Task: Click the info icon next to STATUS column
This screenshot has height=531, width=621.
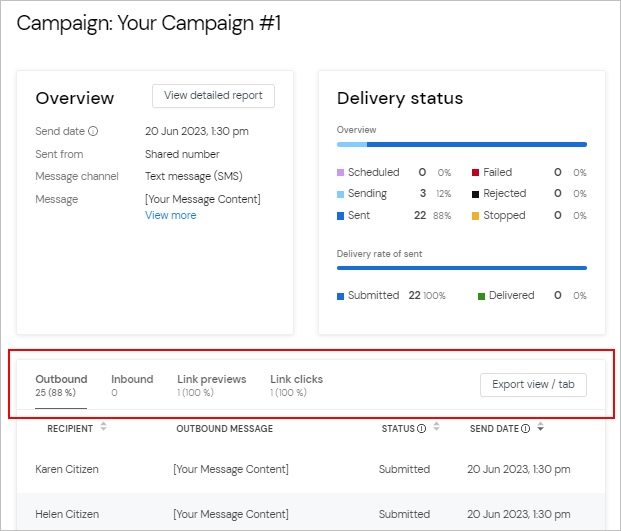Action: [421, 428]
